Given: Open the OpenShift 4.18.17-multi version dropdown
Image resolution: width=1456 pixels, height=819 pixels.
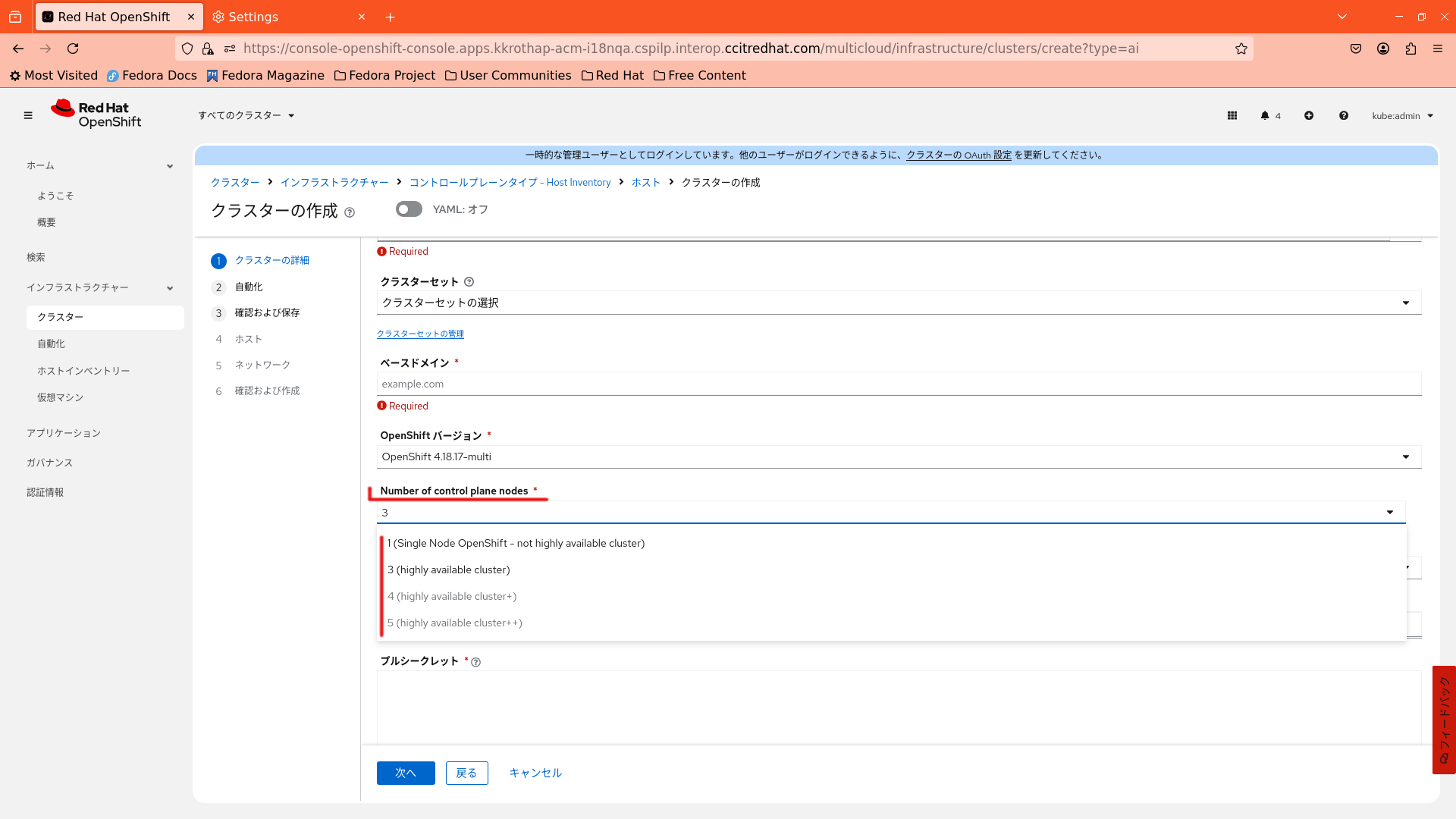Looking at the screenshot, I should point(898,457).
